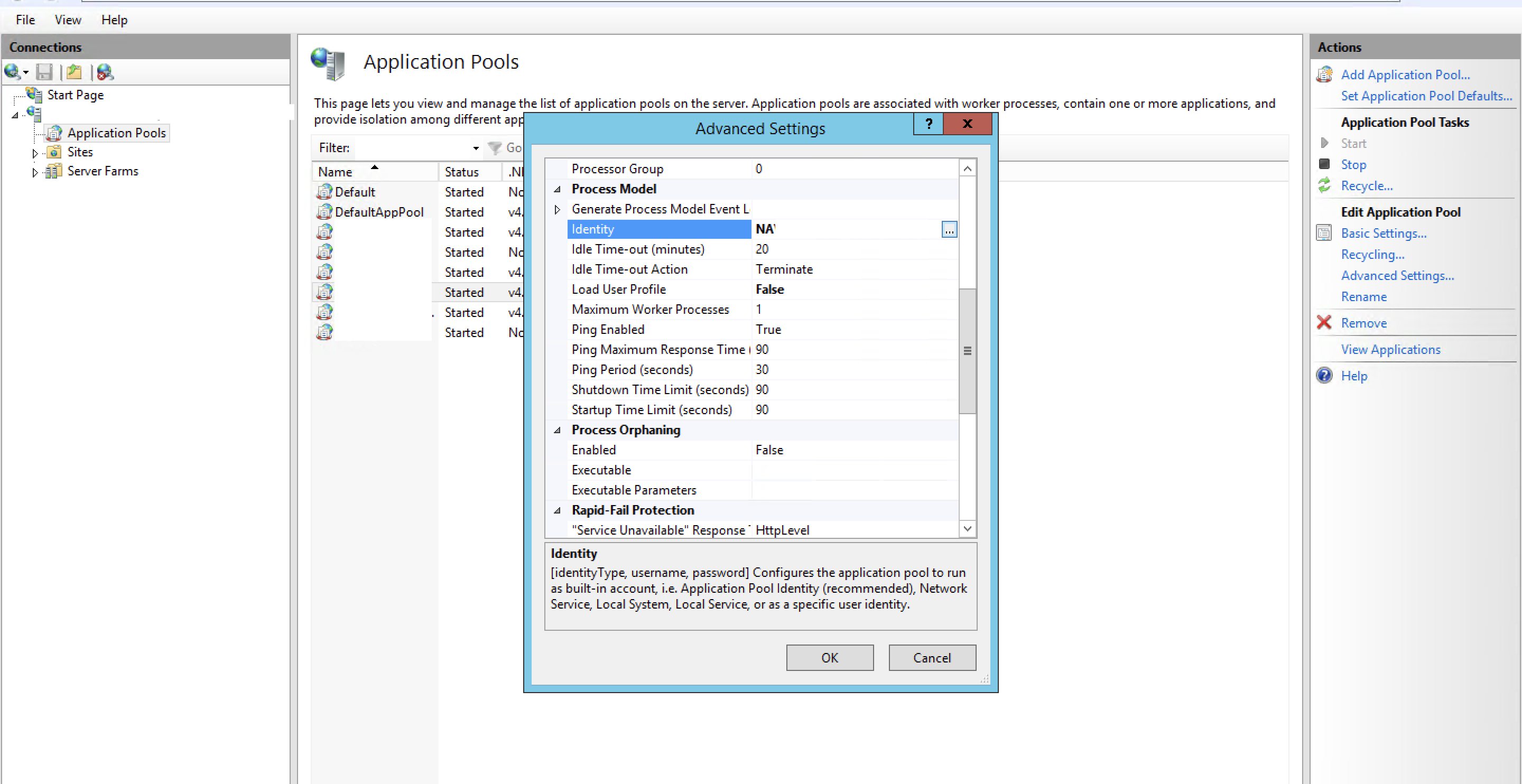Click the Add Application Pool icon
The width and height of the screenshot is (1522, 784).
click(x=1325, y=74)
